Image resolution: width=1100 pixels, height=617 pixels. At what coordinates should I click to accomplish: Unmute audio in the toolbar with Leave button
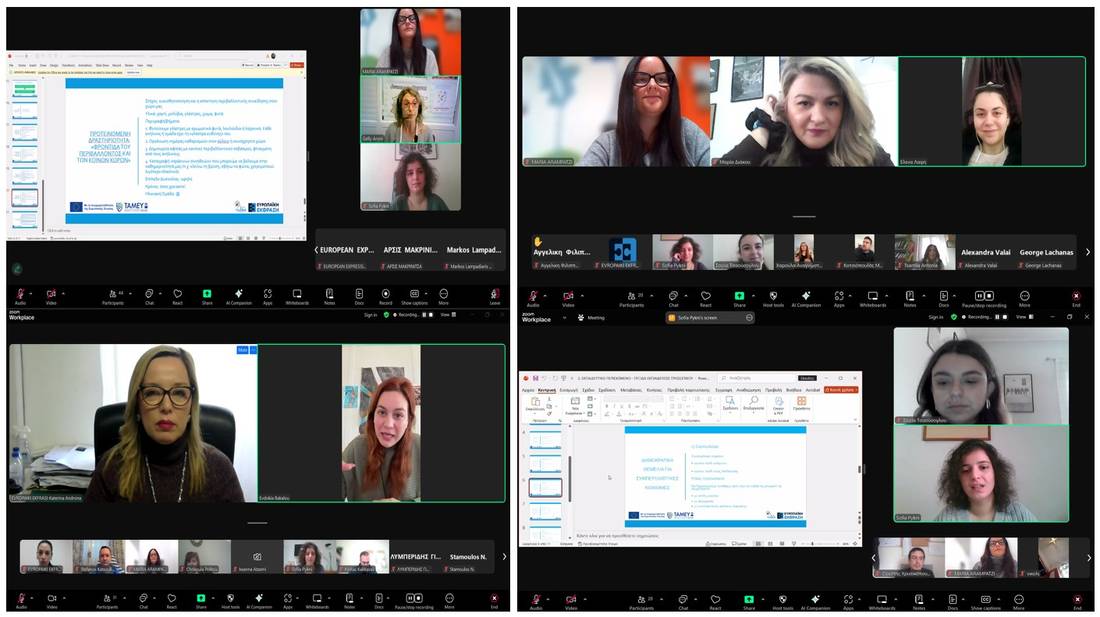(x=19, y=294)
